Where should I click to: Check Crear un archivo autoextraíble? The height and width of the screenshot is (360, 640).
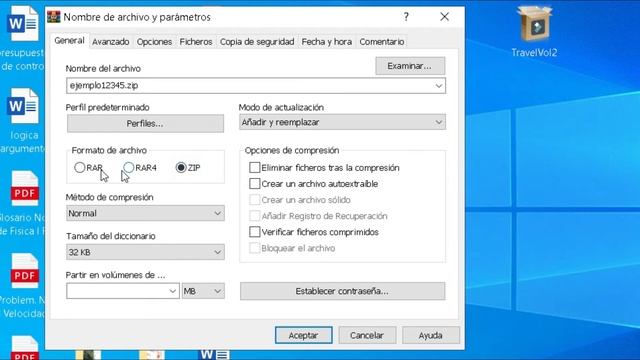254,184
